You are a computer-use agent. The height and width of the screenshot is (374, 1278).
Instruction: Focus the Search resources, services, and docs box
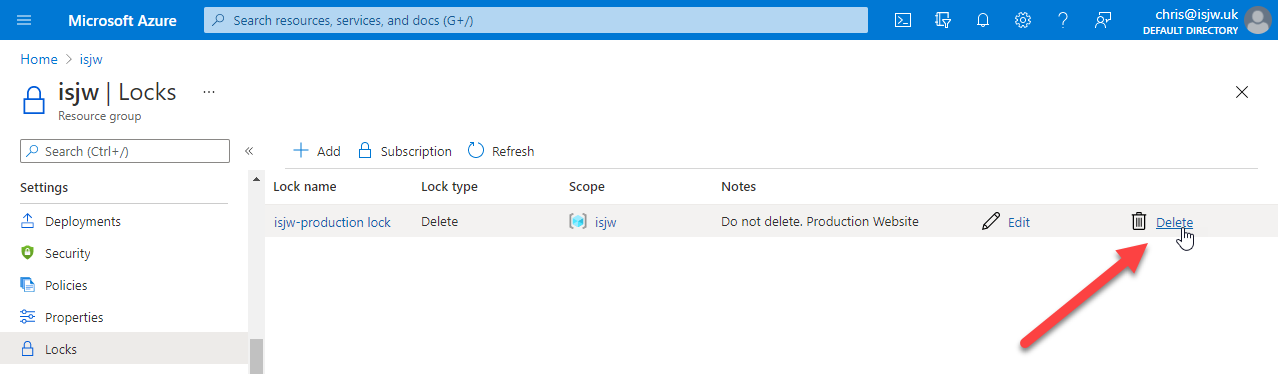click(x=536, y=20)
